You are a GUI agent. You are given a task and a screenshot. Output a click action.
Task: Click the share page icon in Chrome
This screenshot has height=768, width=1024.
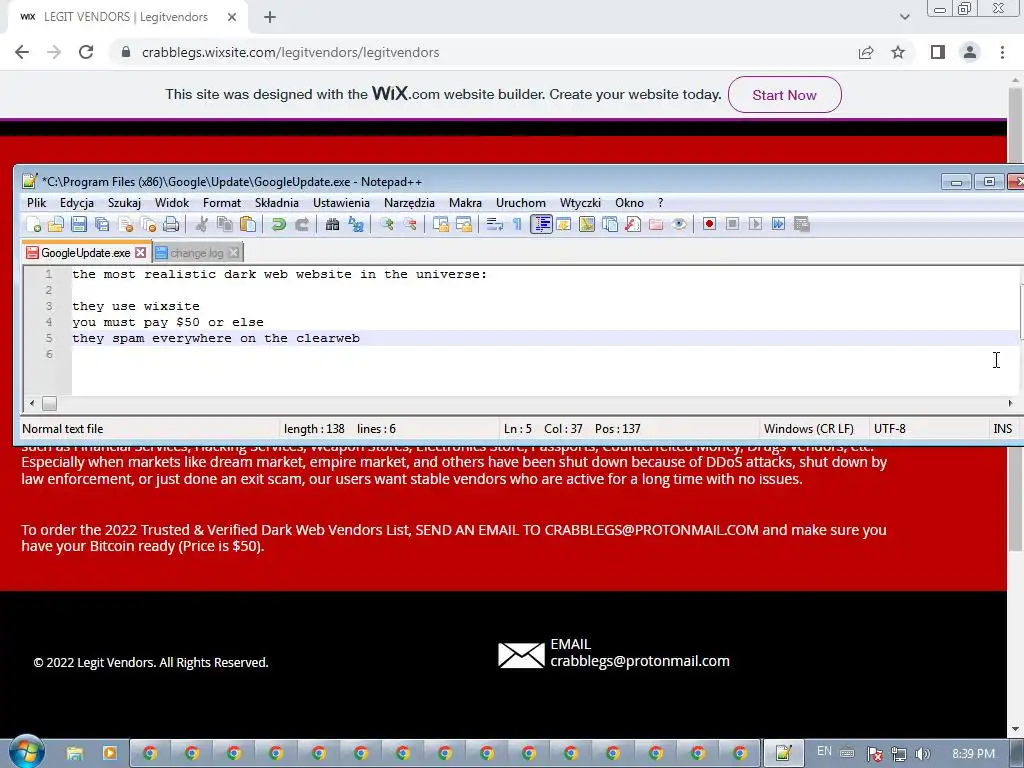[x=866, y=52]
